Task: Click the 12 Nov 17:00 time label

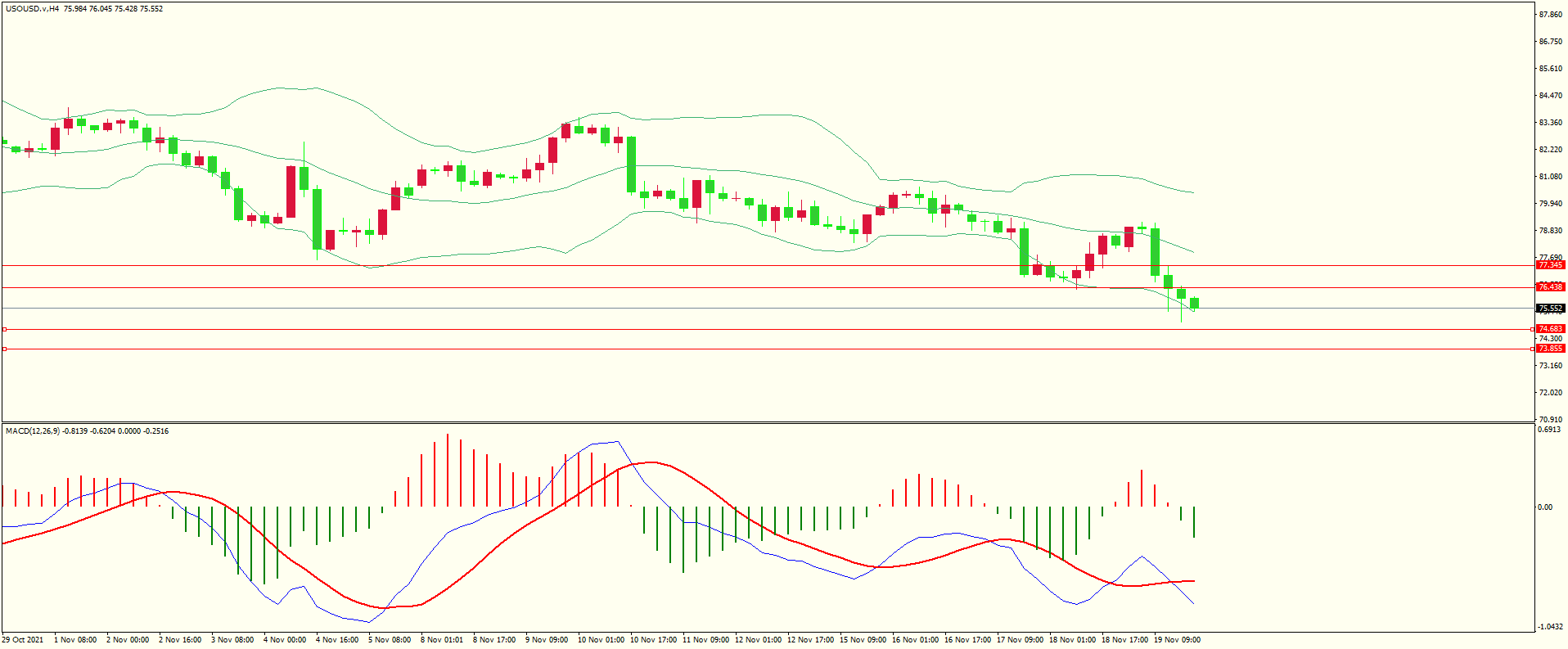Action: coord(810,640)
